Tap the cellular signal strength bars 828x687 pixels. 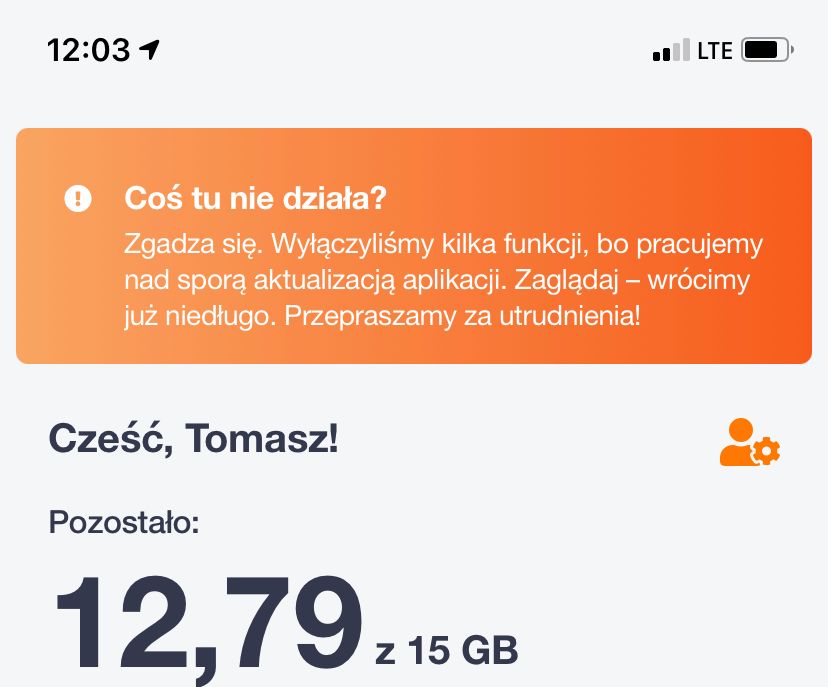(670, 50)
